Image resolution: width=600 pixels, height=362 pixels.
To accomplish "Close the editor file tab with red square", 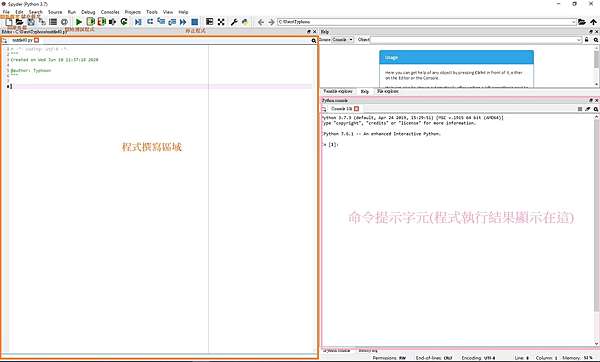I will 36,40.
